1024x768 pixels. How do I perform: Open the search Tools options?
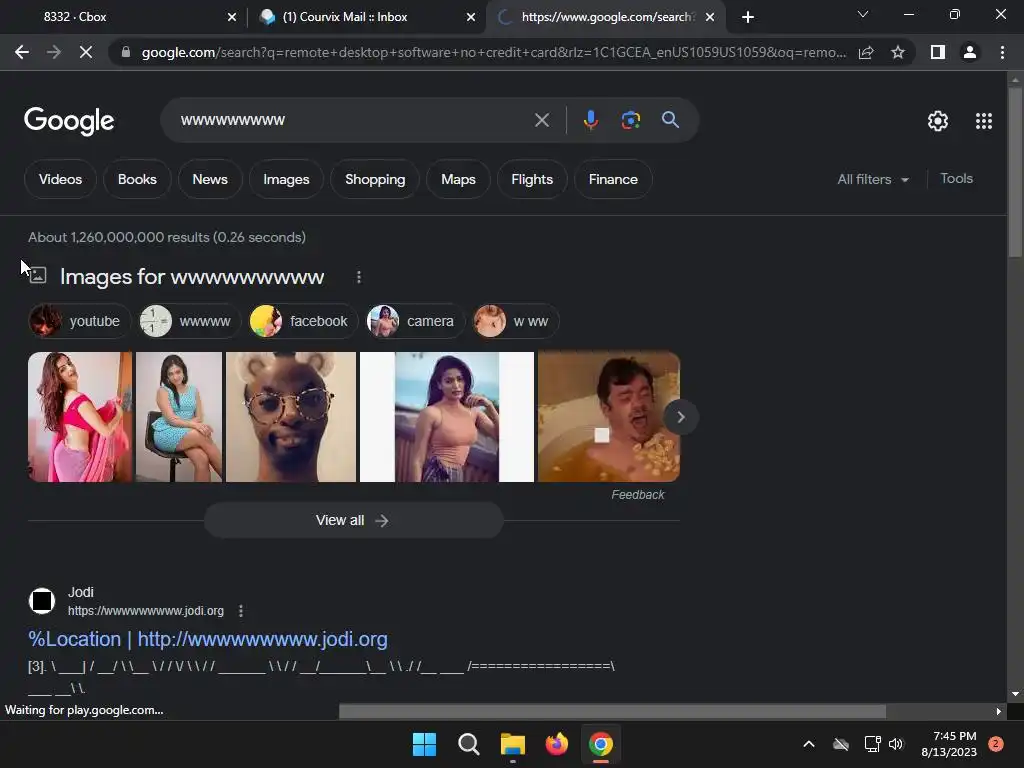pyautogui.click(x=956, y=178)
